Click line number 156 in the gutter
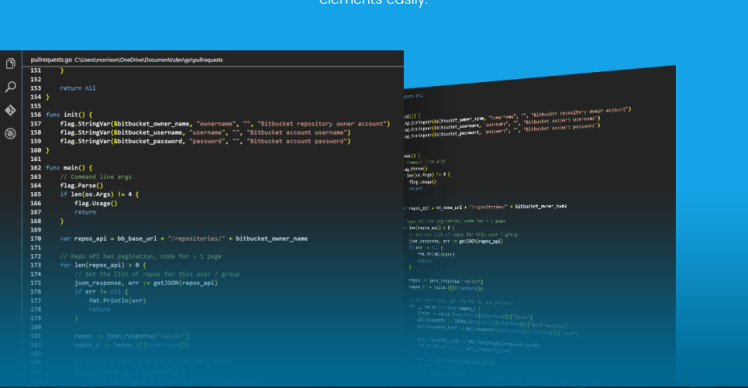748x388 pixels. [36, 115]
